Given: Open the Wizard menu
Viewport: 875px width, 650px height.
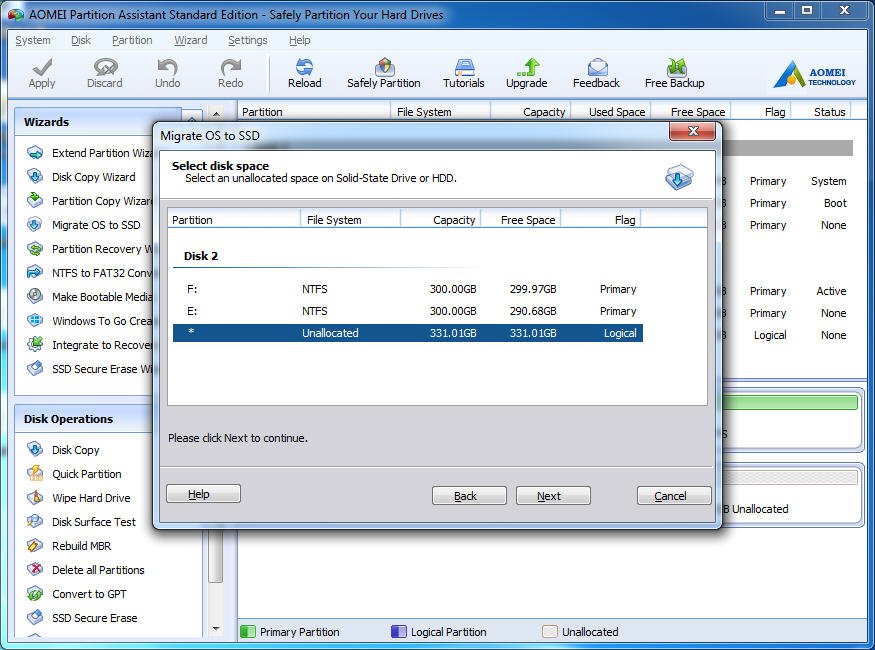Looking at the screenshot, I should pos(190,40).
